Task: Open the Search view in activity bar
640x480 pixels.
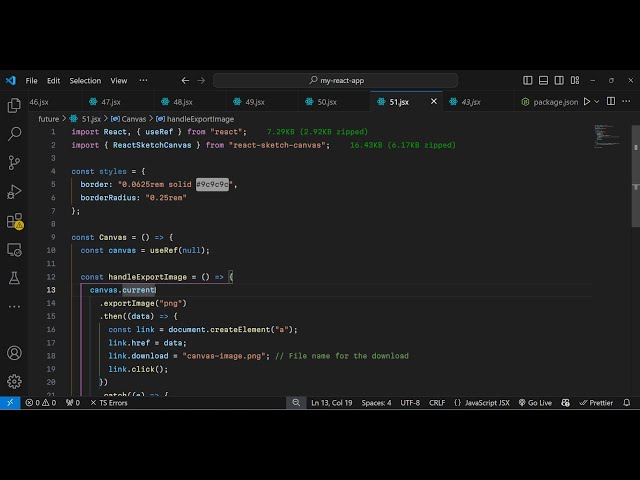Action: [14, 133]
